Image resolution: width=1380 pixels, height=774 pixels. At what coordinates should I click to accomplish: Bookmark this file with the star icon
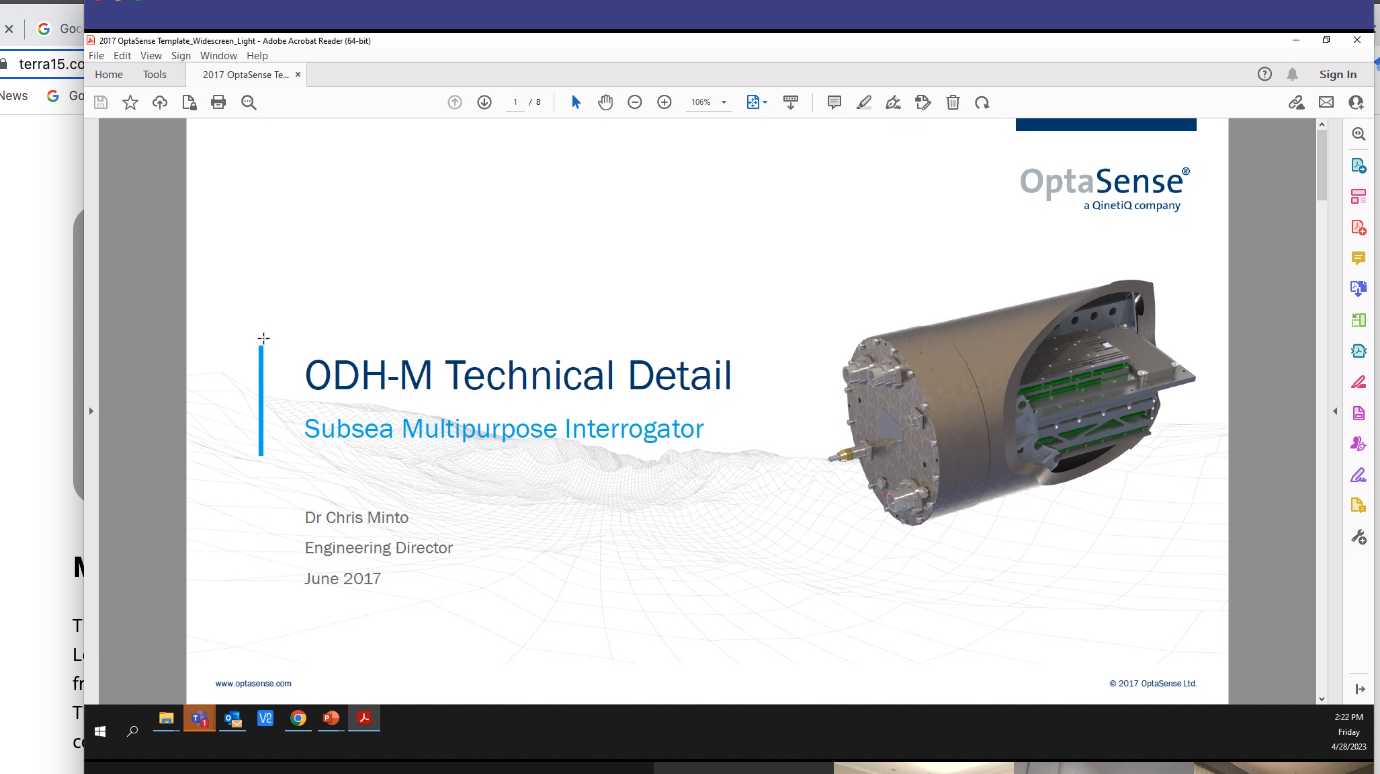click(130, 102)
